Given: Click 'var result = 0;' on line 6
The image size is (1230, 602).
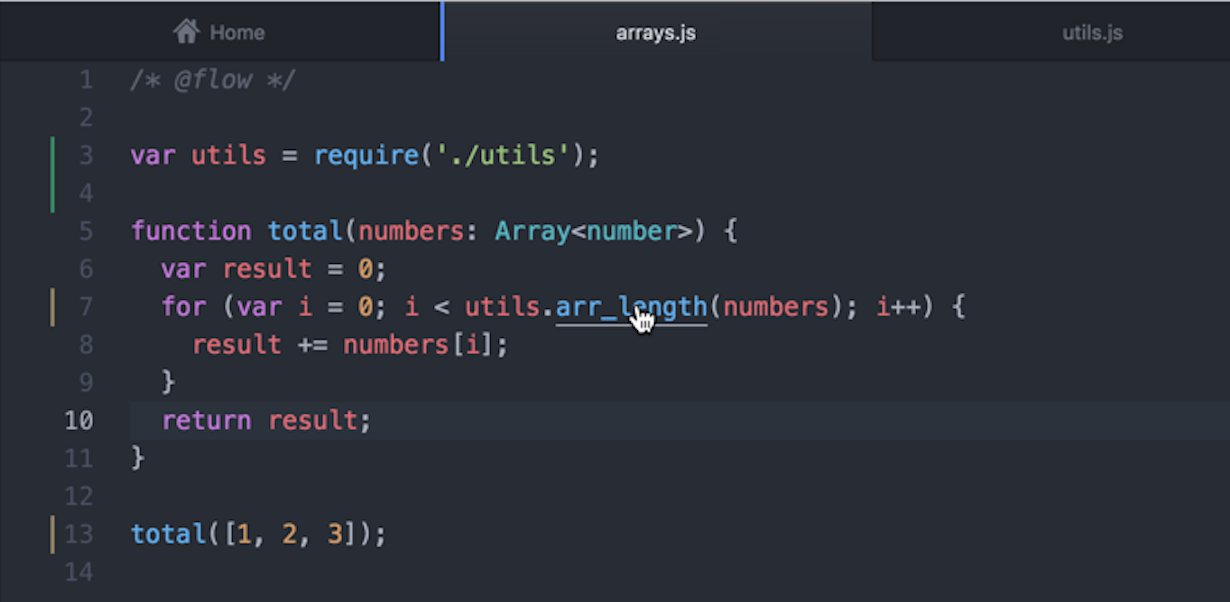Looking at the screenshot, I should [273, 269].
